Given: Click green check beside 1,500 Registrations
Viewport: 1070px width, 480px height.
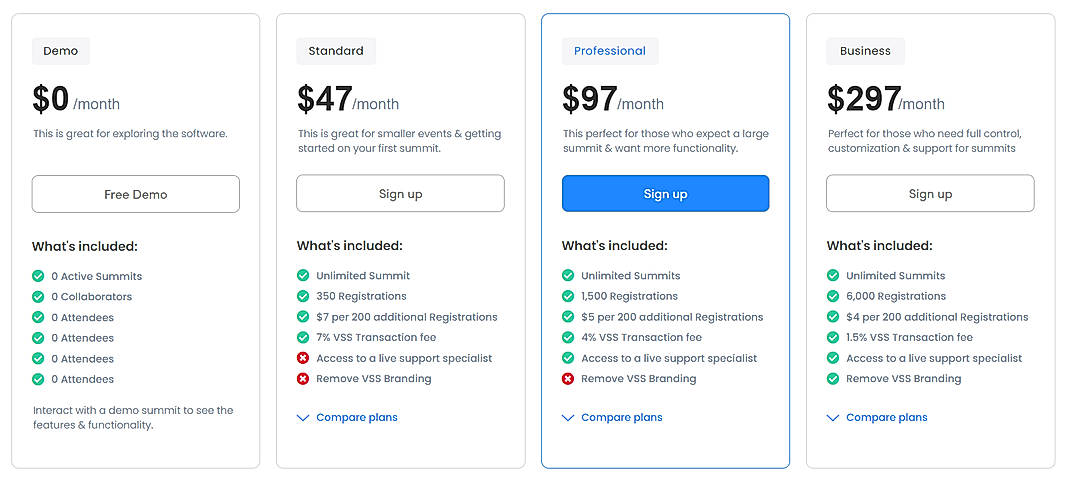Looking at the screenshot, I should [x=568, y=296].
